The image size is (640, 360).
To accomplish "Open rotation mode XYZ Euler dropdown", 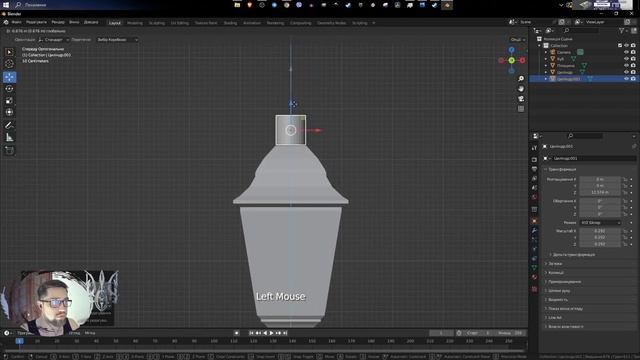I will [600, 222].
